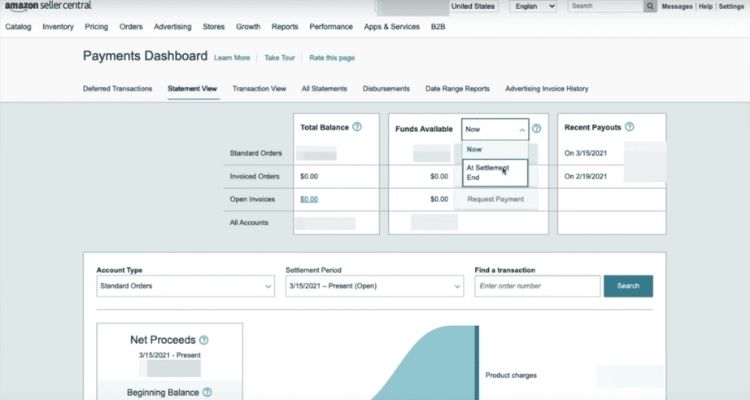Open the B2B menu
750x400 pixels.
coord(438,27)
